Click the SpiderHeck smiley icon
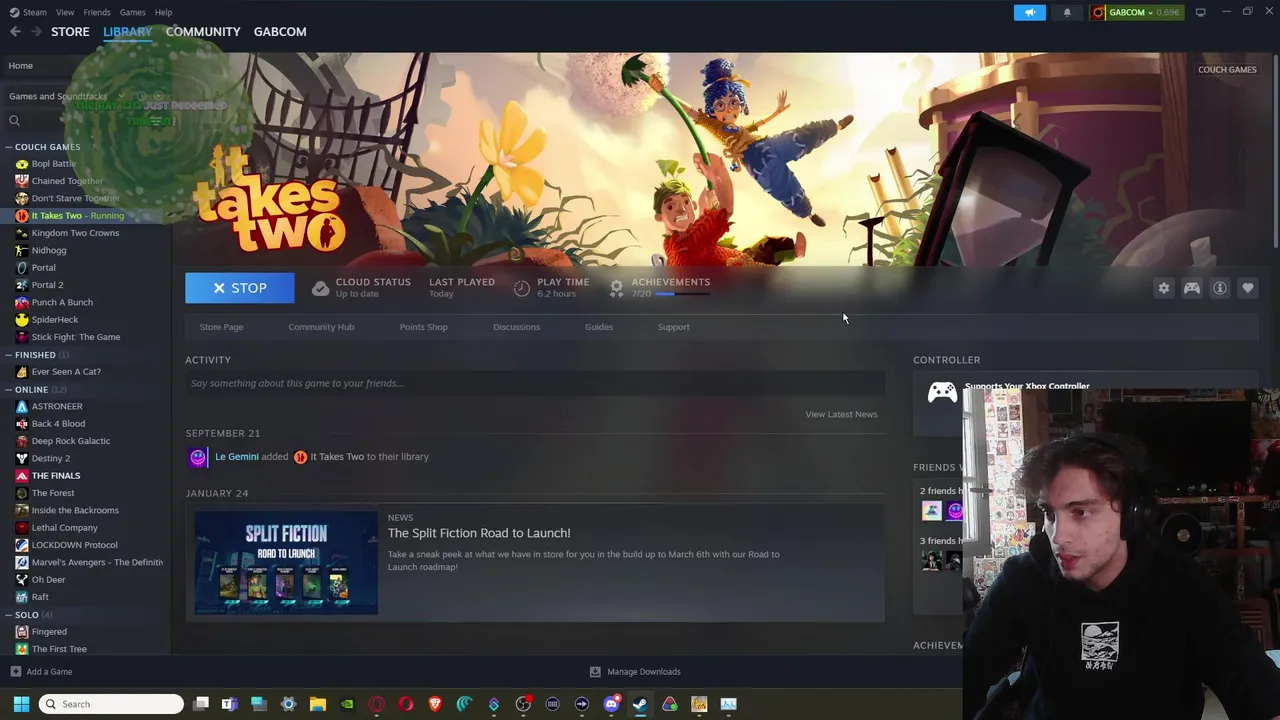The height and width of the screenshot is (720, 1280). 22,320
